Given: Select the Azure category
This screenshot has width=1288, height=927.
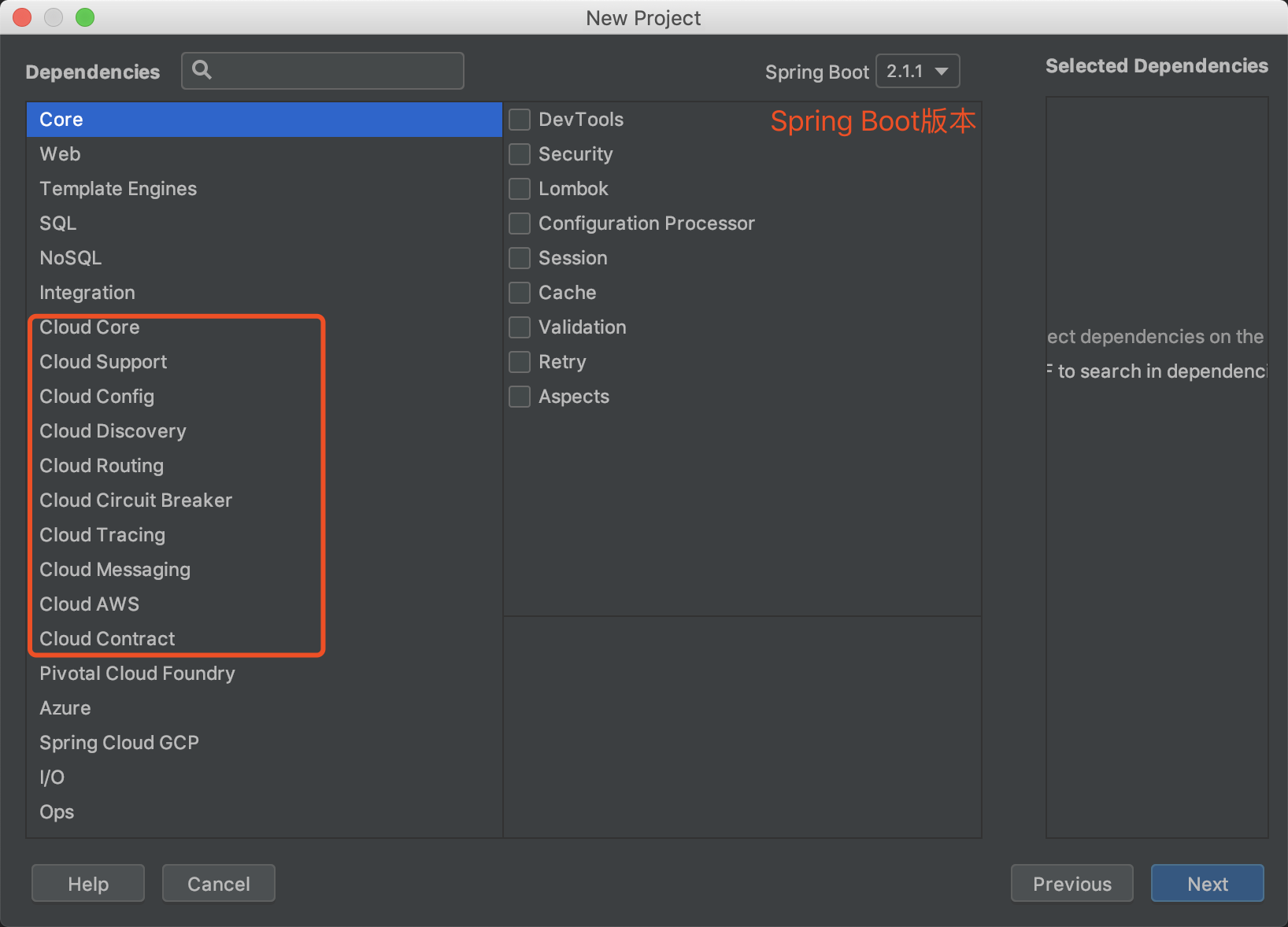Looking at the screenshot, I should [x=265, y=708].
